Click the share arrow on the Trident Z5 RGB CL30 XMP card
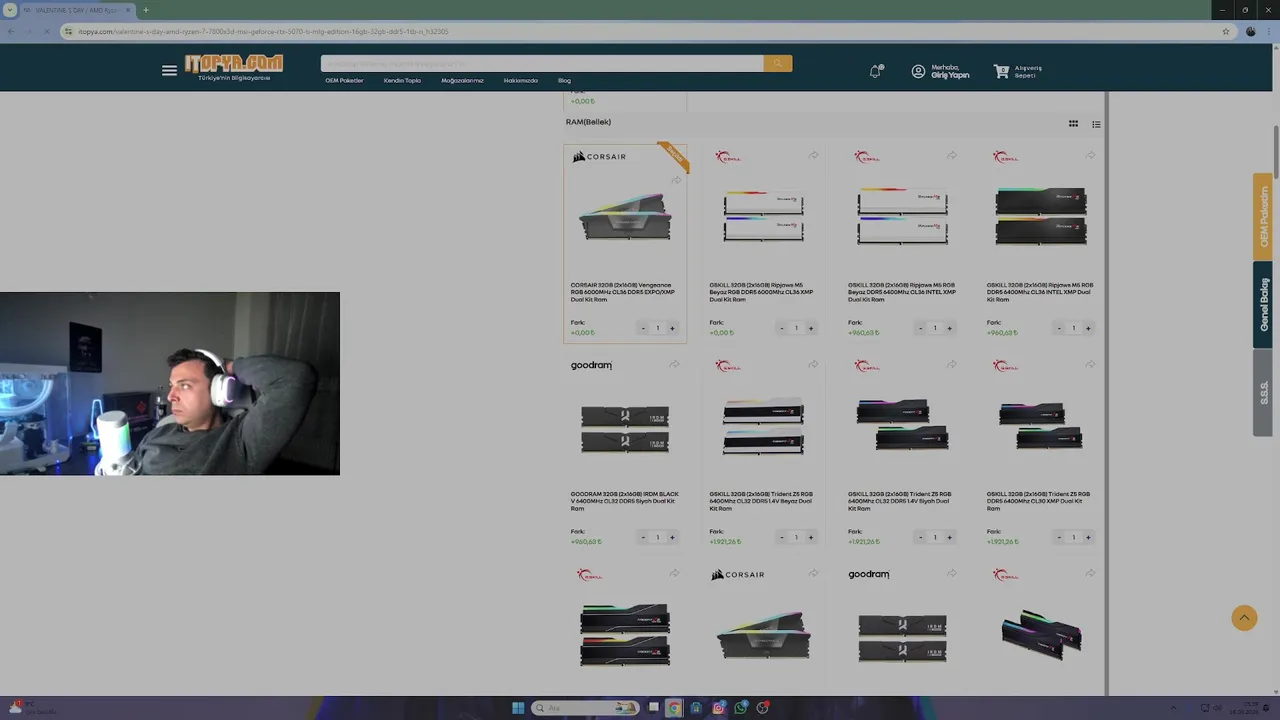1280x720 pixels. 1090,364
